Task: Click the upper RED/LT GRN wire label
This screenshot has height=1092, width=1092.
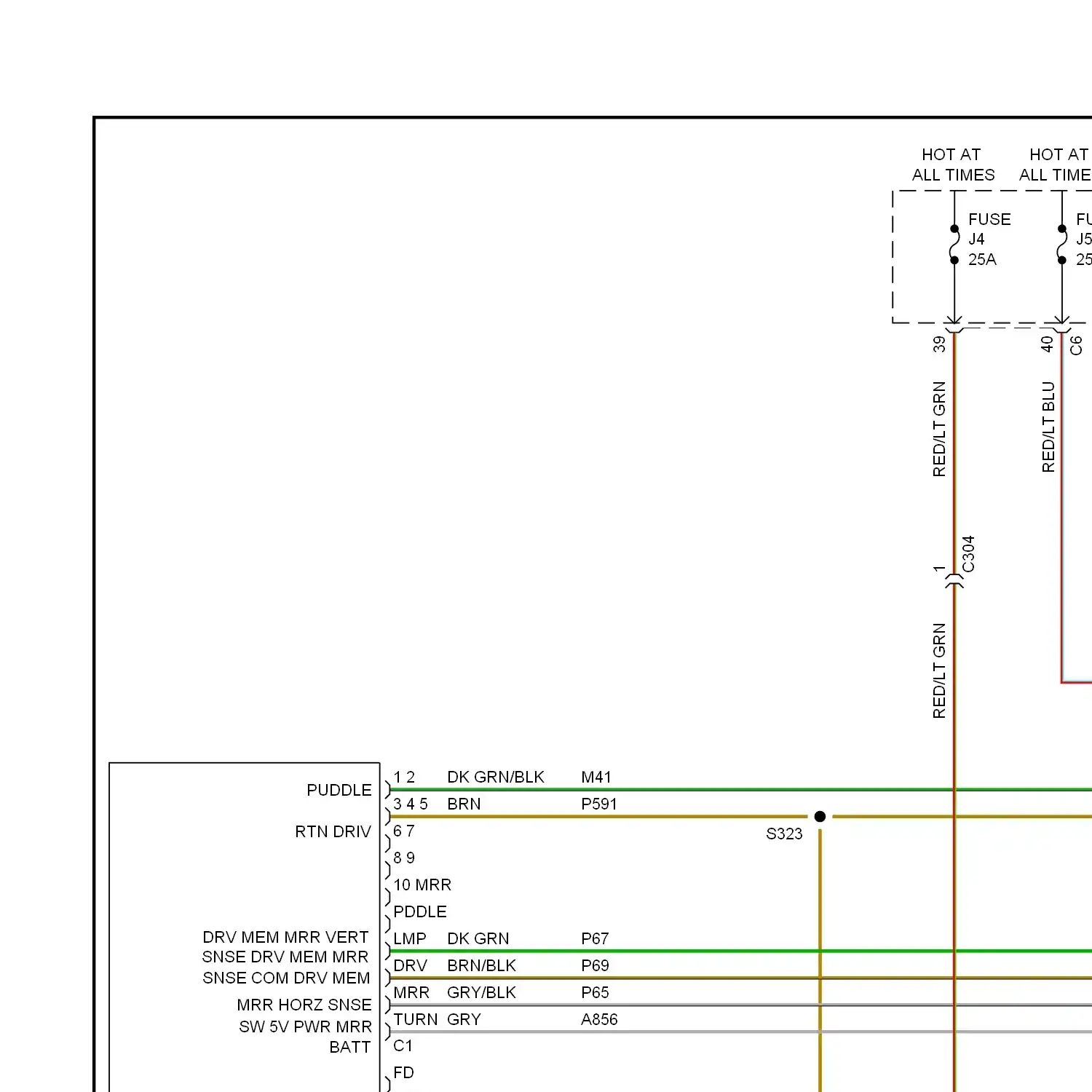Action: tap(939, 429)
